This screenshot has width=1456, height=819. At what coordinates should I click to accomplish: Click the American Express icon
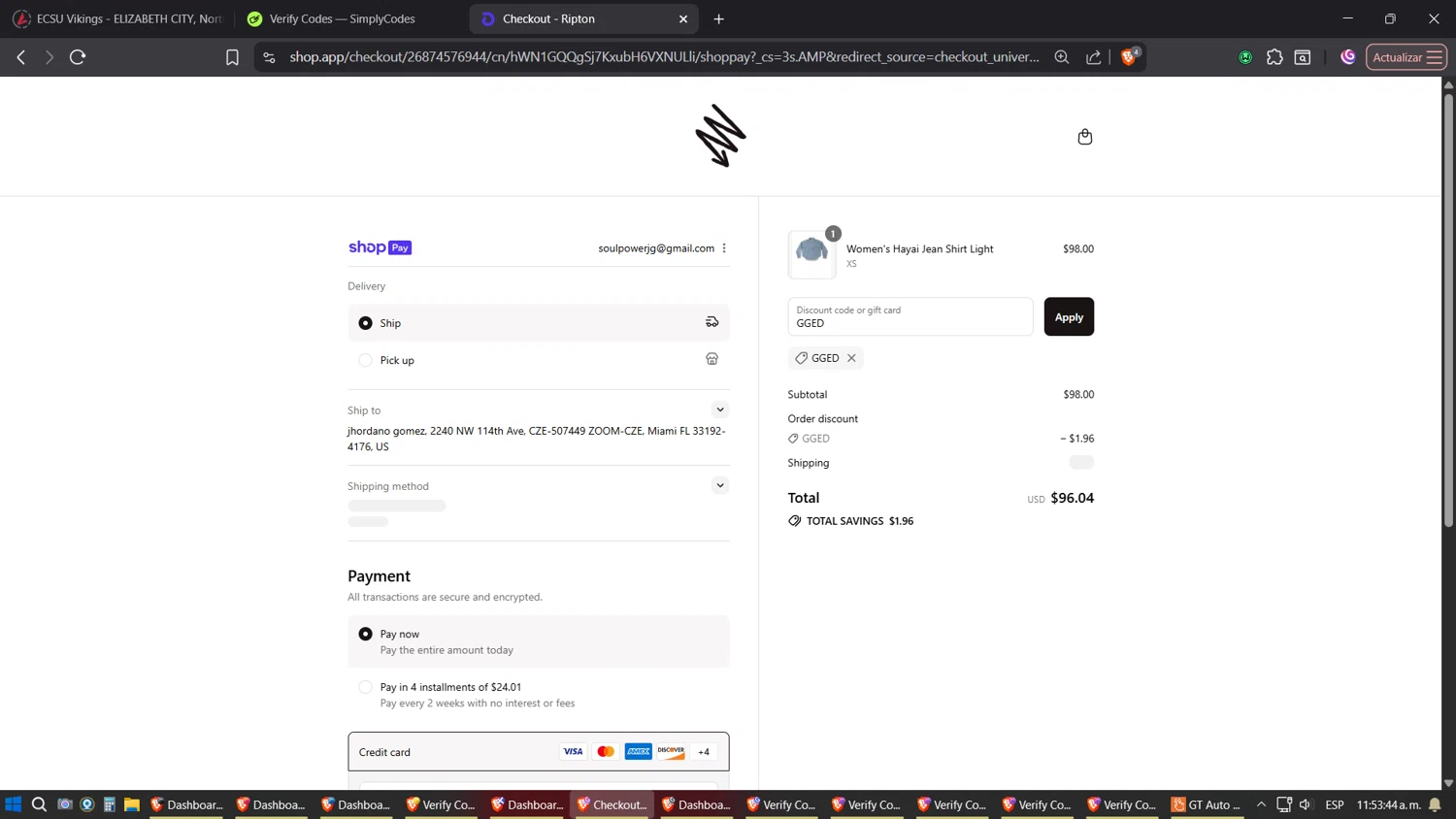[x=639, y=751]
